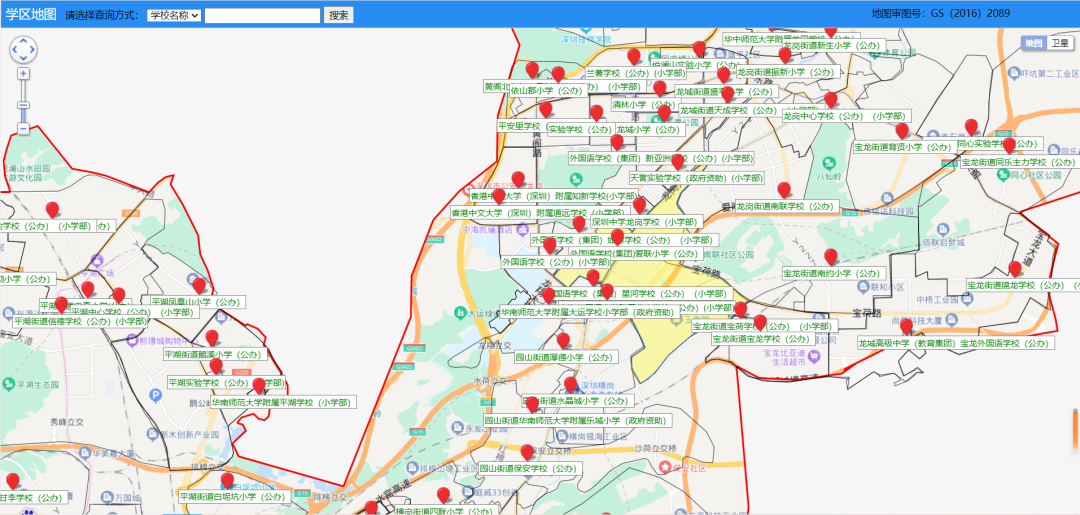Screen dimensions: 1080x515
Task: Select the 园山街道保安学校 (公办) label
Action: [530, 469]
